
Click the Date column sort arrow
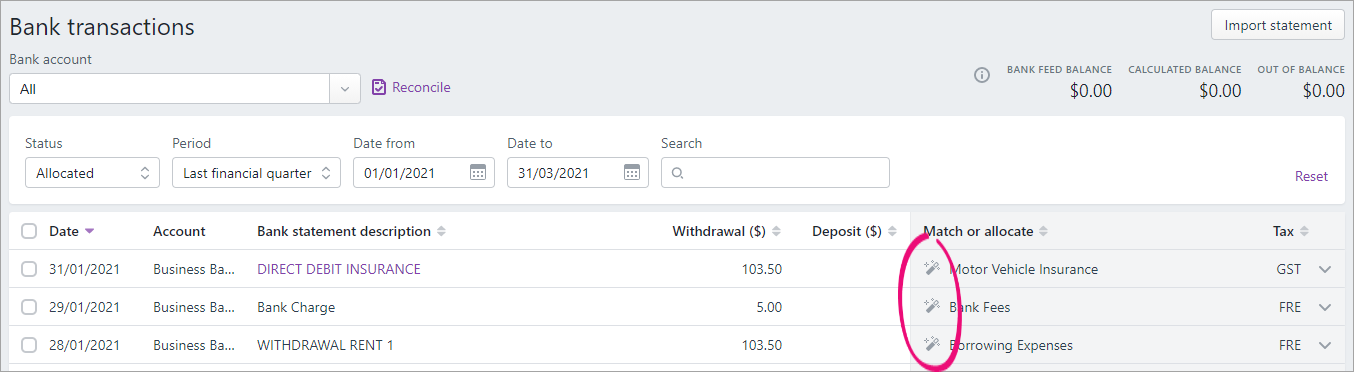click(x=90, y=231)
